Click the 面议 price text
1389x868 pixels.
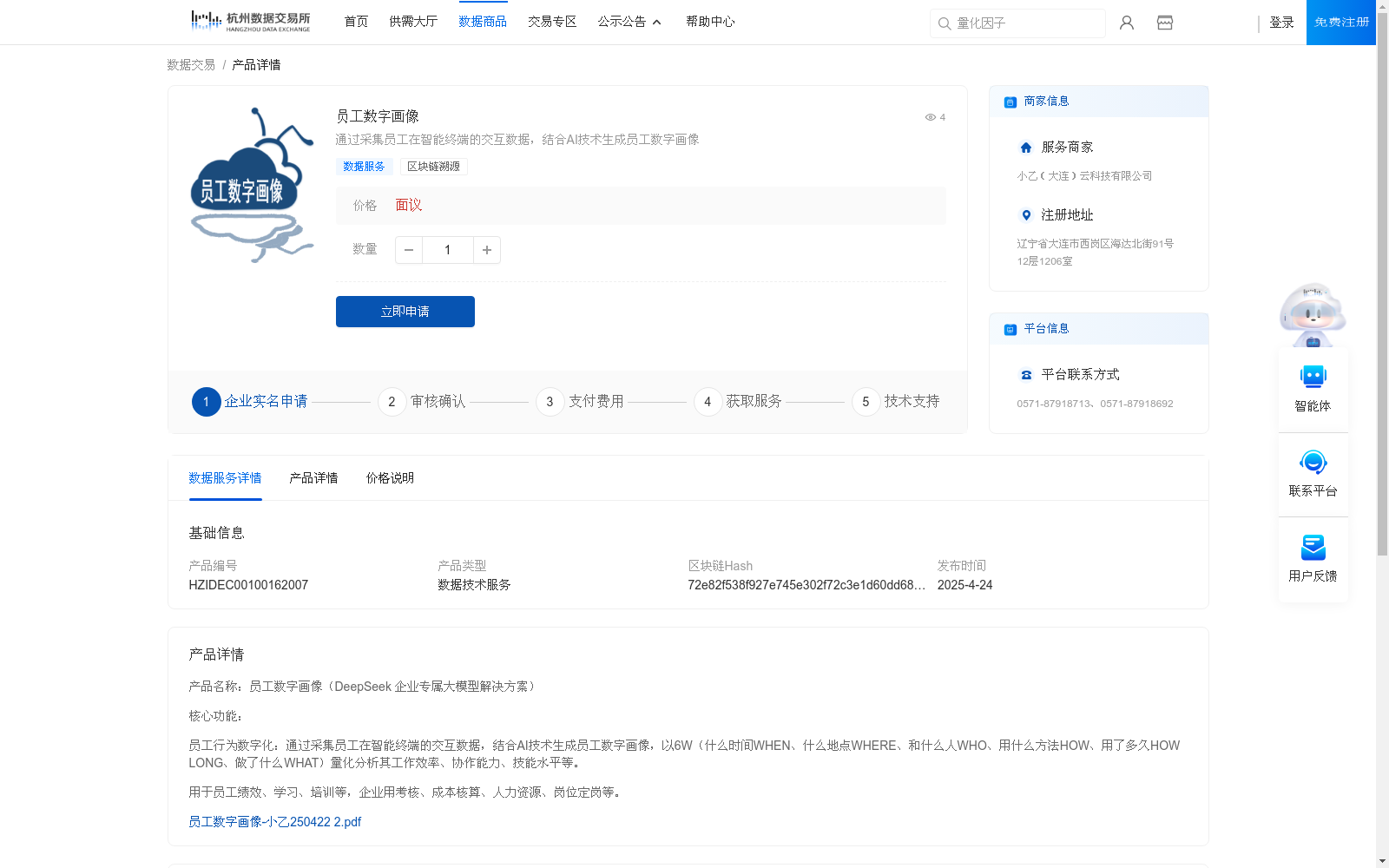pos(409,206)
